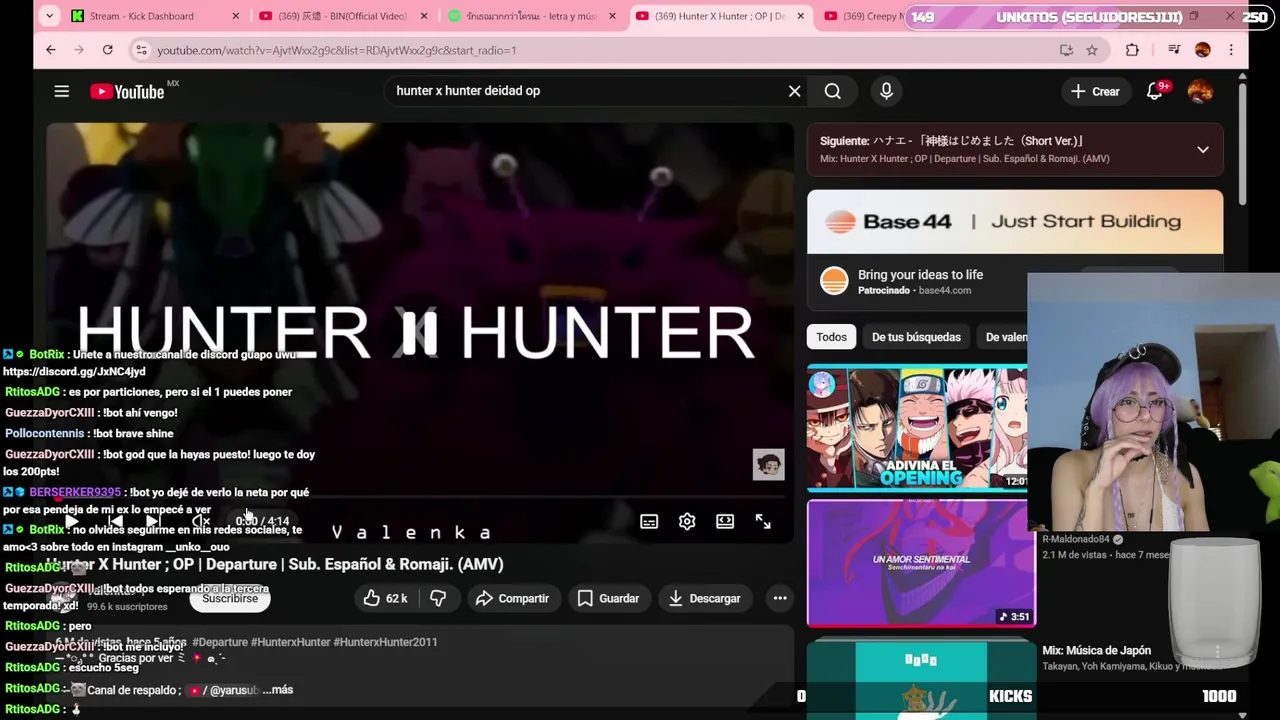Image resolution: width=1280 pixels, height=720 pixels.
Task: Share video using Compartir button
Action: tap(513, 598)
